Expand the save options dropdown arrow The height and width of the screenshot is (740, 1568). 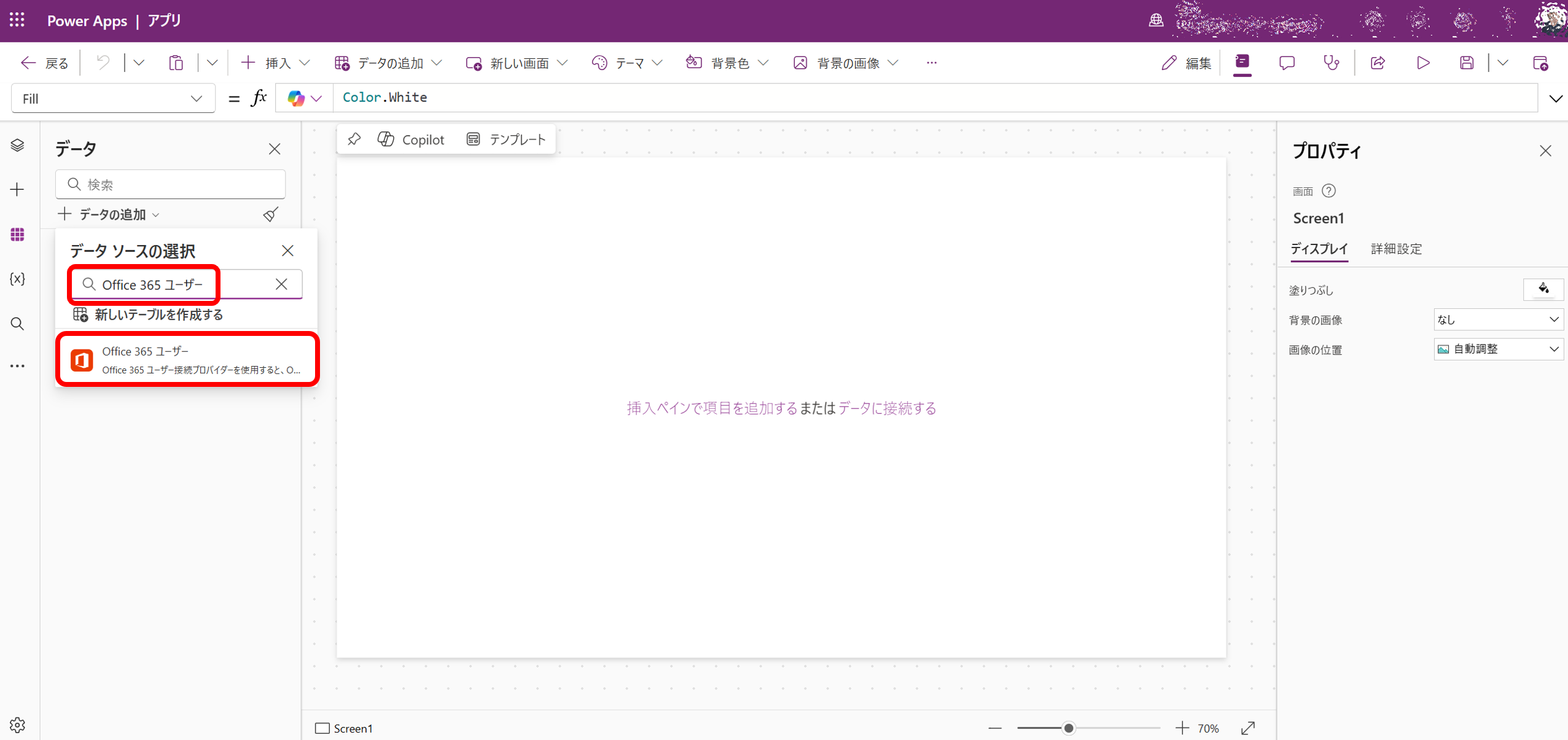[1503, 63]
